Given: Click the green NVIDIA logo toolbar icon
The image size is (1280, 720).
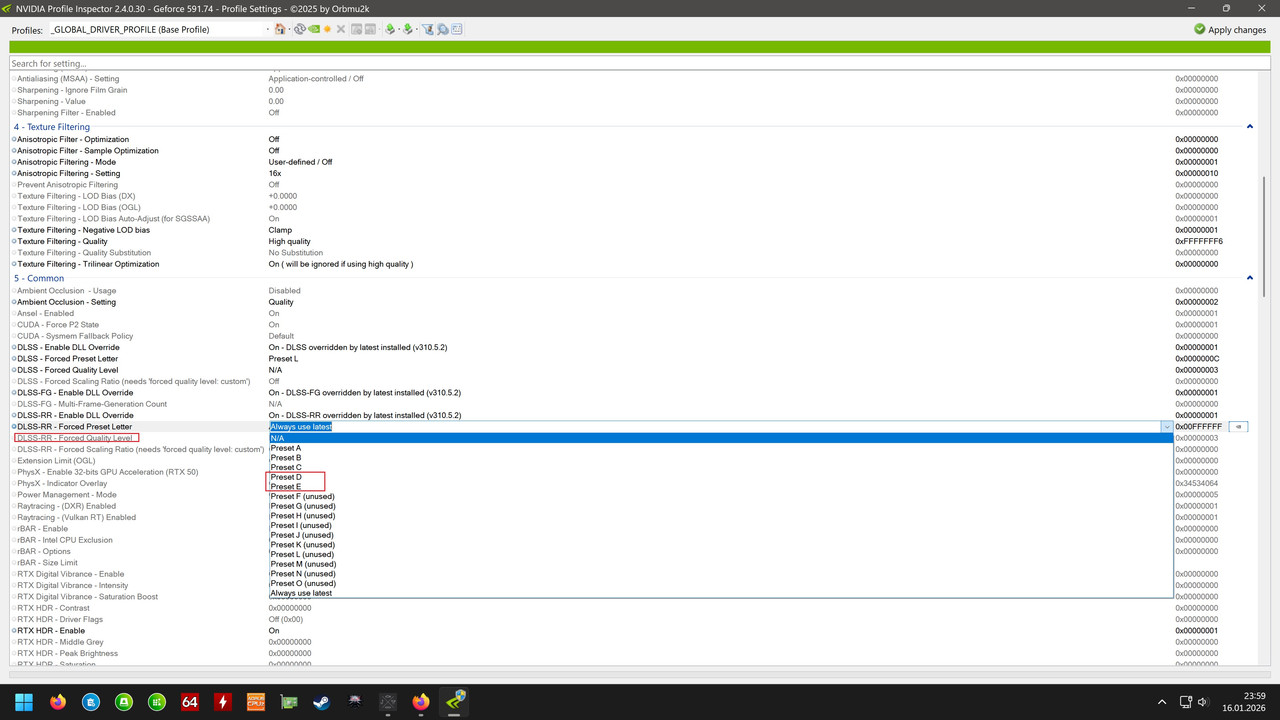Looking at the screenshot, I should (314, 29).
